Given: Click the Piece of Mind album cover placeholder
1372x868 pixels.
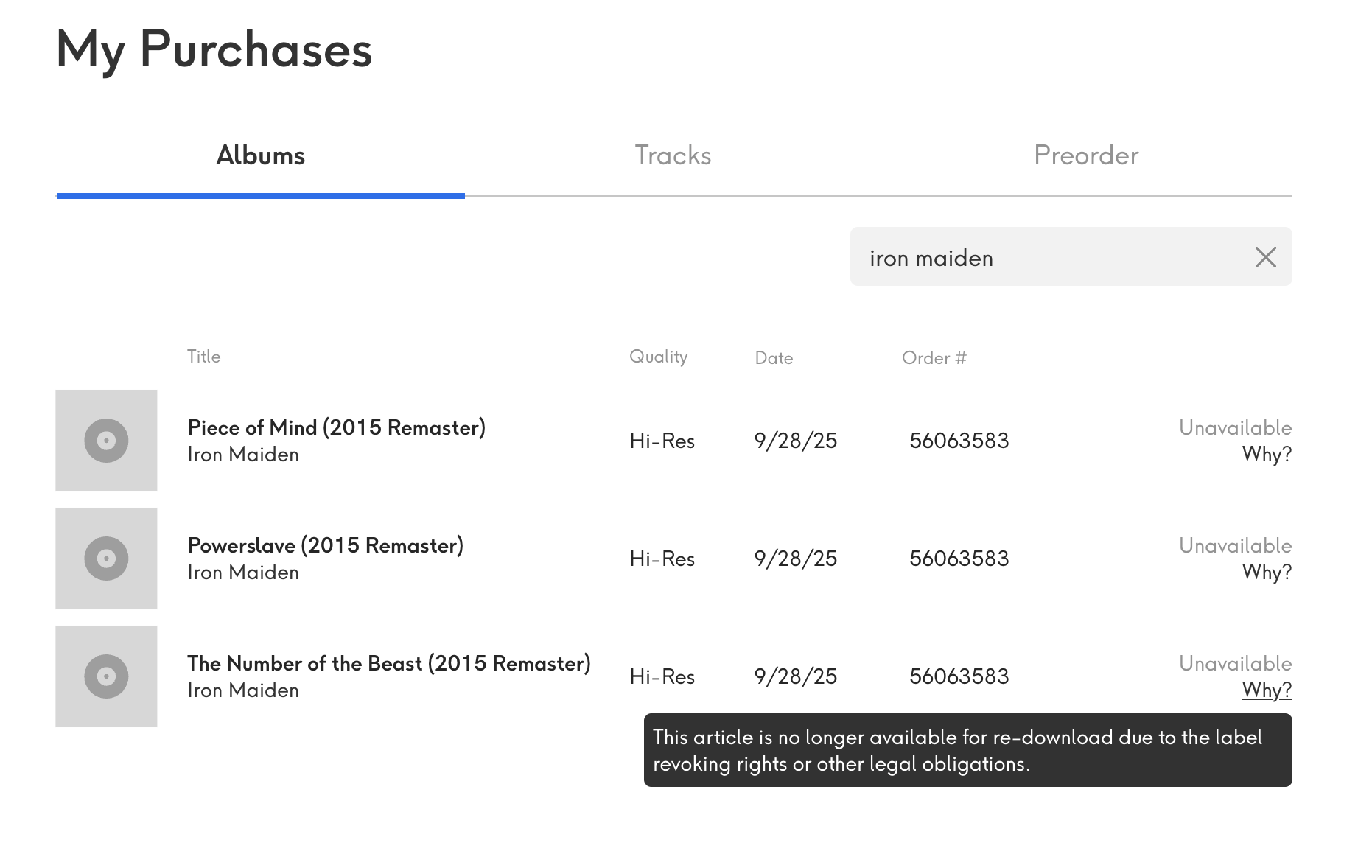Looking at the screenshot, I should click(106, 441).
